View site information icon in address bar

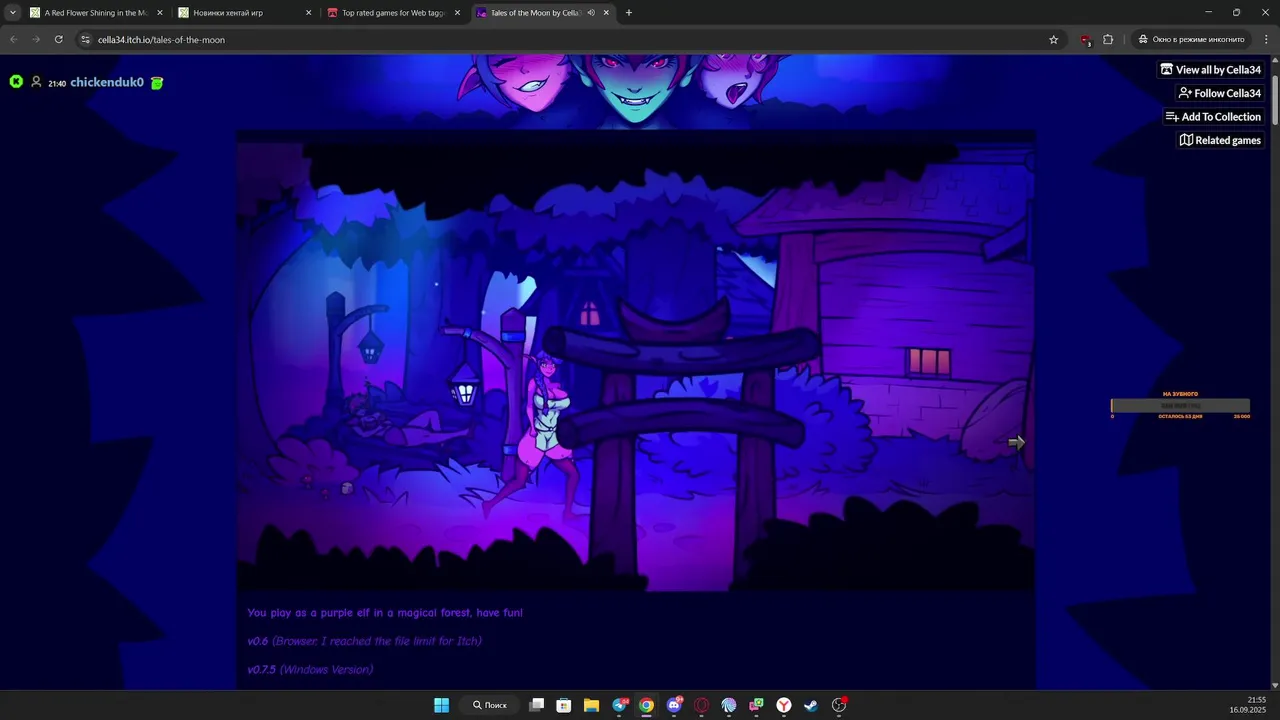(x=86, y=40)
